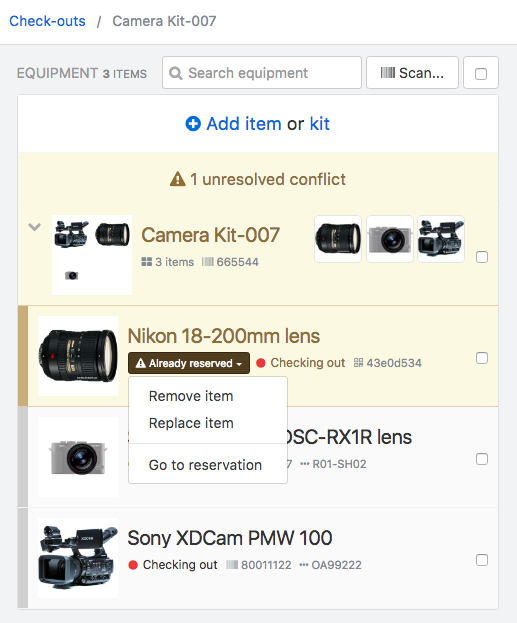This screenshot has width=517, height=623.
Task: Click the QR code icon beside 43e0d534
Action: coord(358,363)
